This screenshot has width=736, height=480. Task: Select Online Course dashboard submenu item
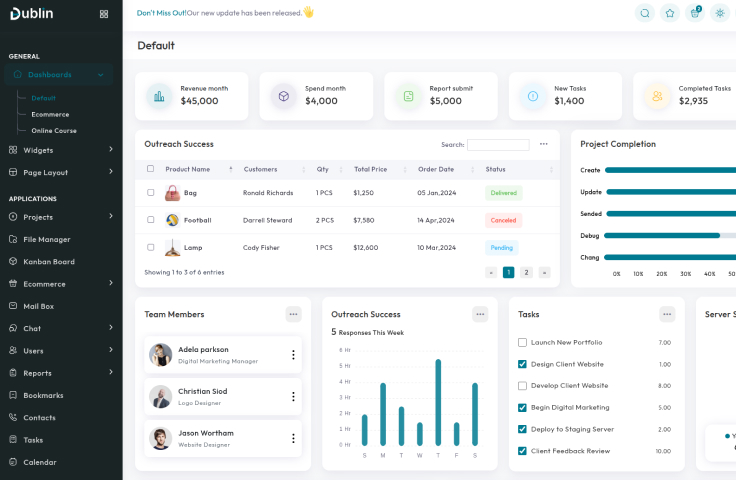point(53,131)
